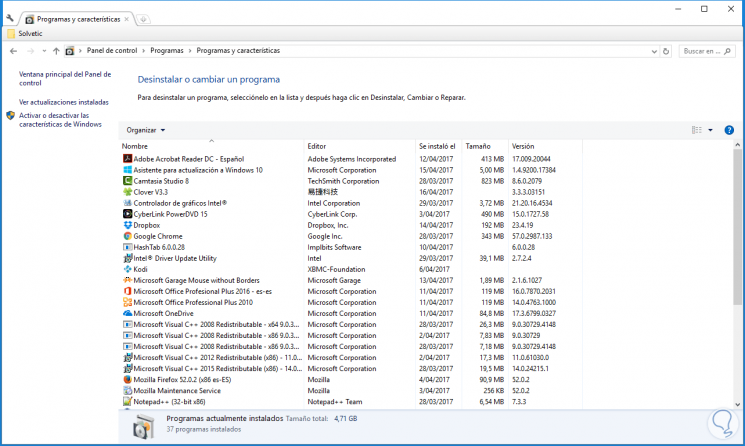This screenshot has width=745, height=446.
Task: Click the XBMC-Foundation editor cell
Action: [x=336, y=269]
